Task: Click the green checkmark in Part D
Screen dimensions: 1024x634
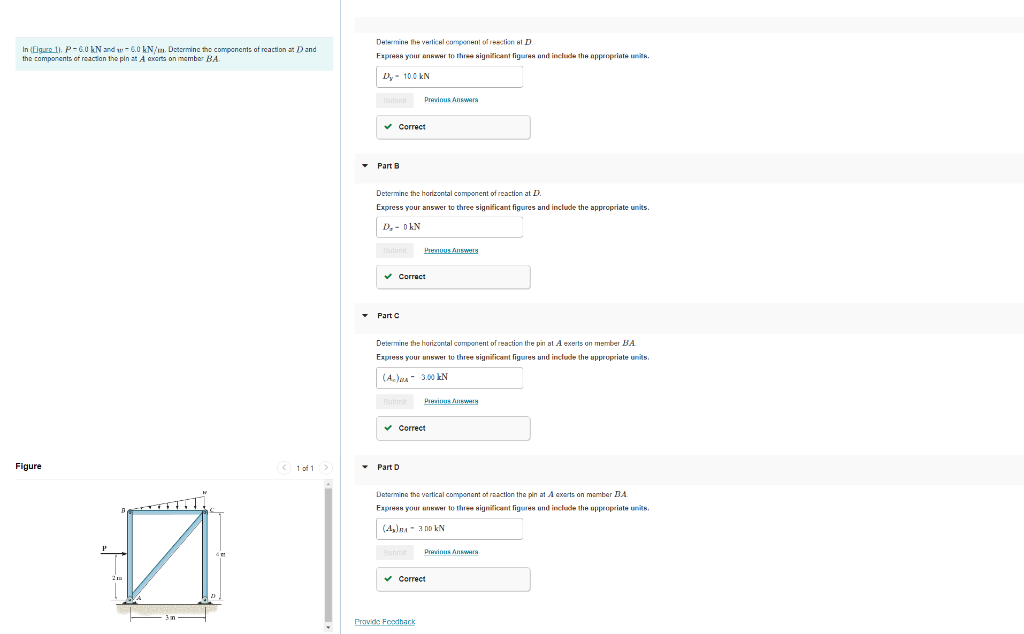Action: pos(389,579)
